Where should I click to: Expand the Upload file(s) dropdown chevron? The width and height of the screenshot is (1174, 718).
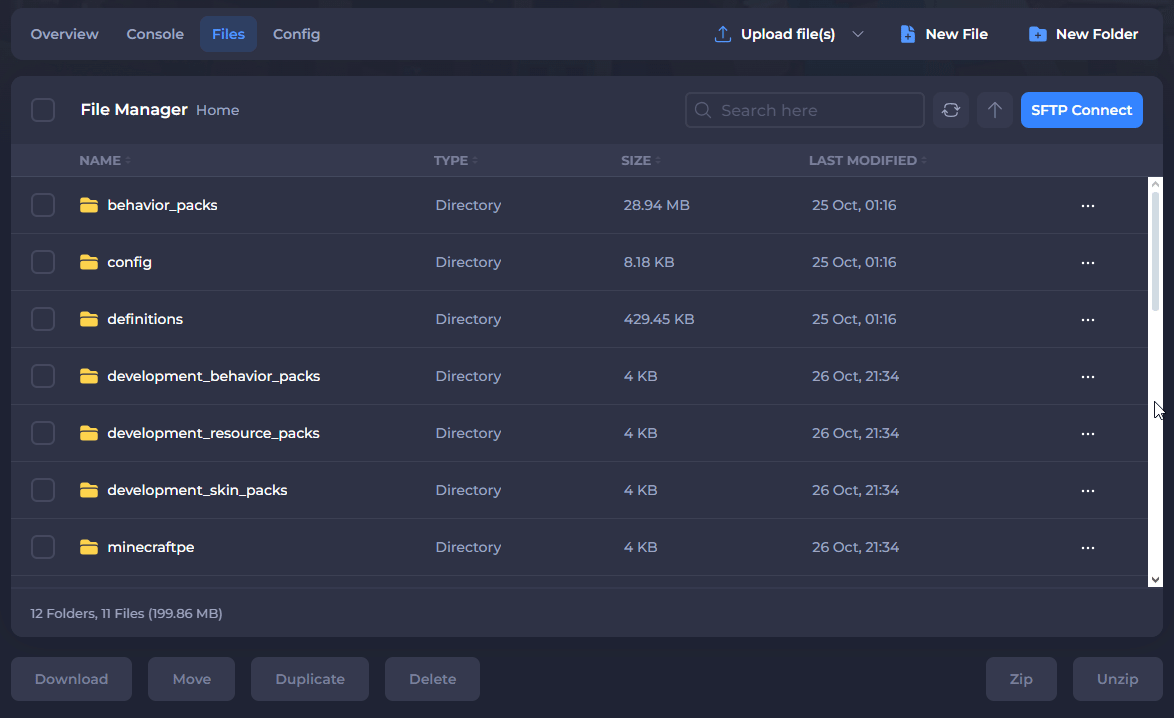coord(858,34)
